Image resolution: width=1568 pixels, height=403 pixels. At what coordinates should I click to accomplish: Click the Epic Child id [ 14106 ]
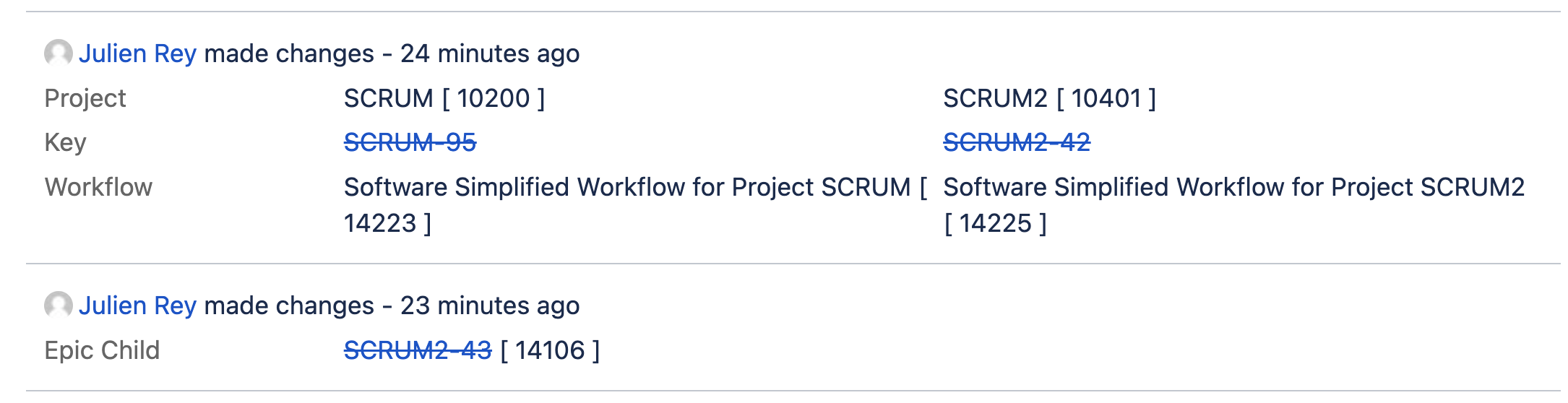tap(550, 350)
